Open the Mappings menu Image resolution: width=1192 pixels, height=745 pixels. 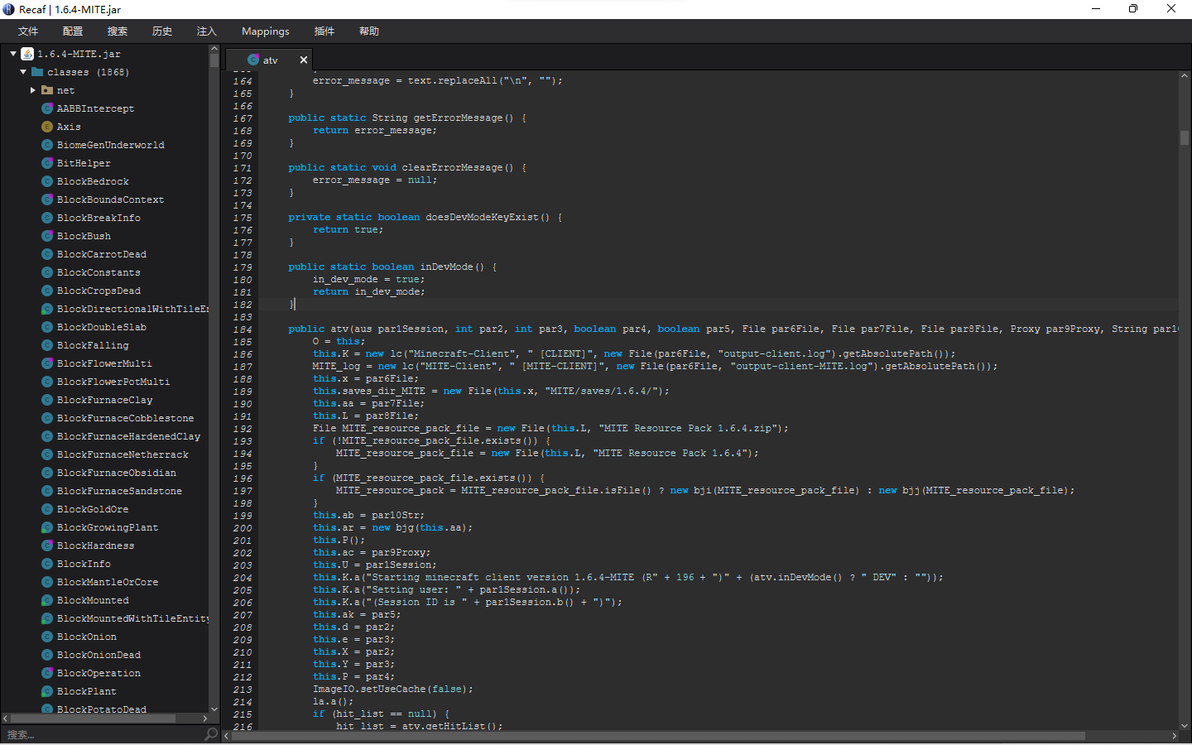click(265, 31)
